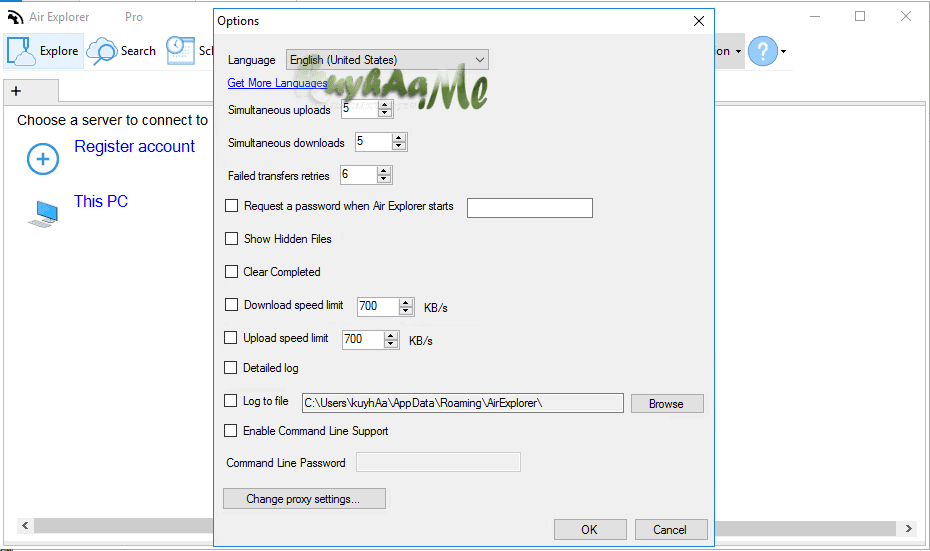Close the Options dialog with X

pyautogui.click(x=699, y=21)
